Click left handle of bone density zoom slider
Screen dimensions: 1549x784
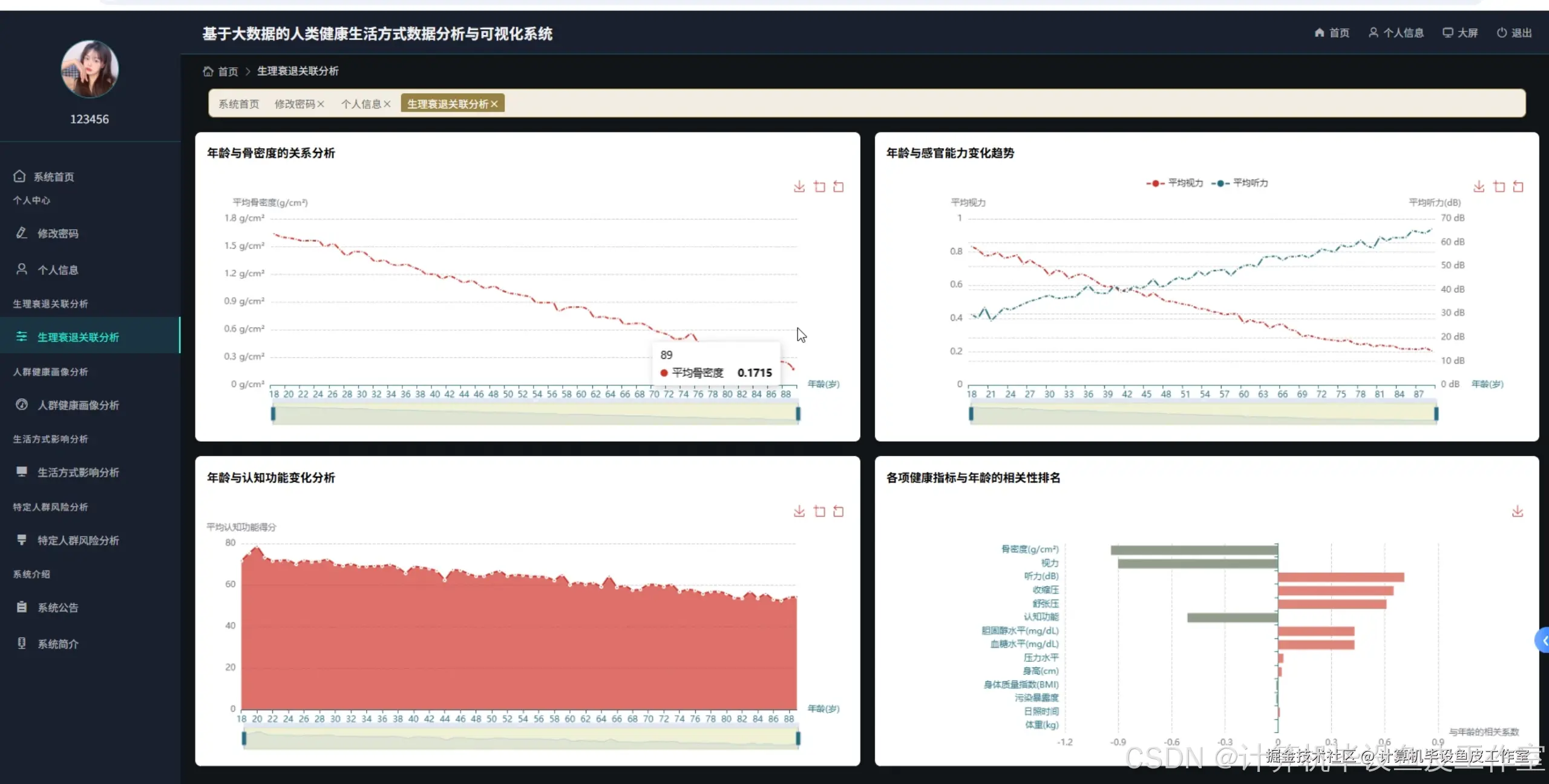[273, 414]
